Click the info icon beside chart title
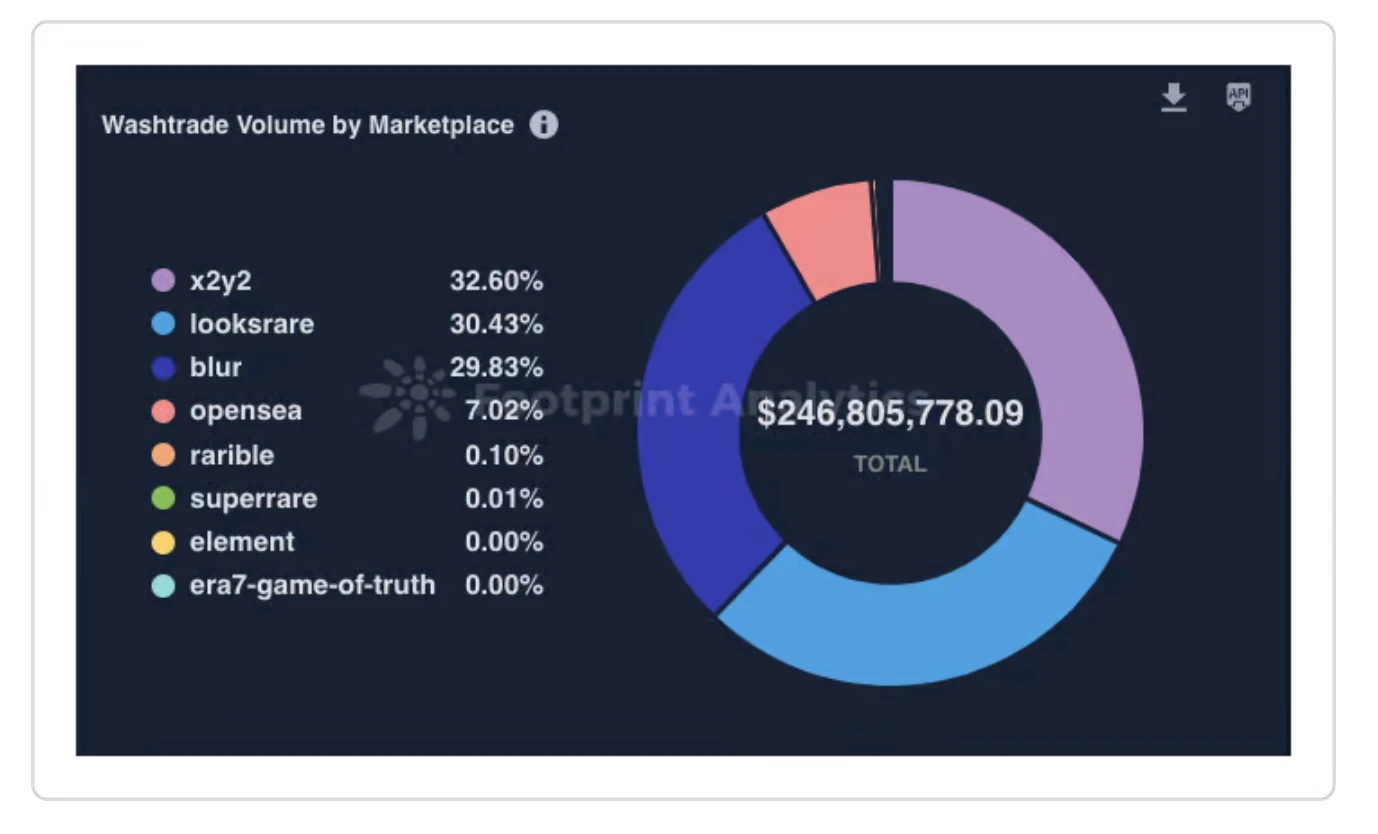This screenshot has height=834, width=1378. pos(544,125)
